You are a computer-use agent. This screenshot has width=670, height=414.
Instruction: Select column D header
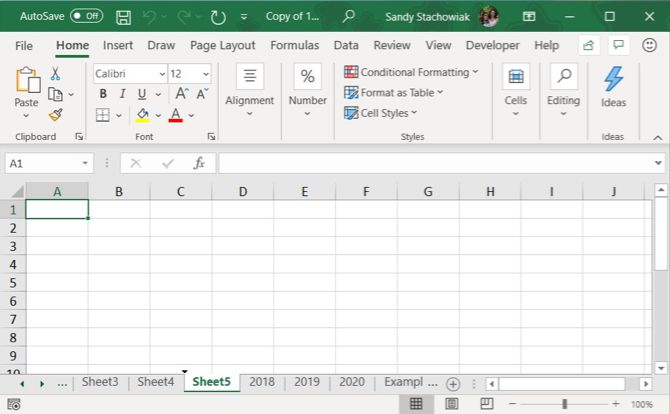(243, 191)
